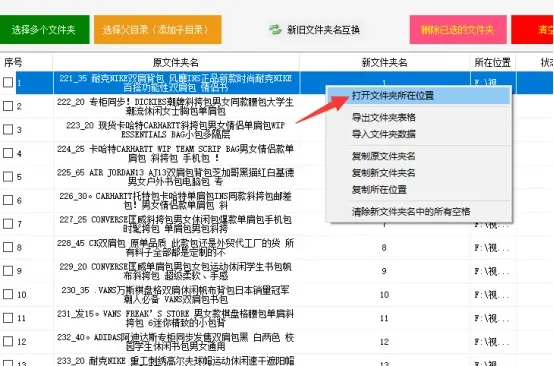Select folder name starting 227_25 CONVERSE

[x=176, y=224]
